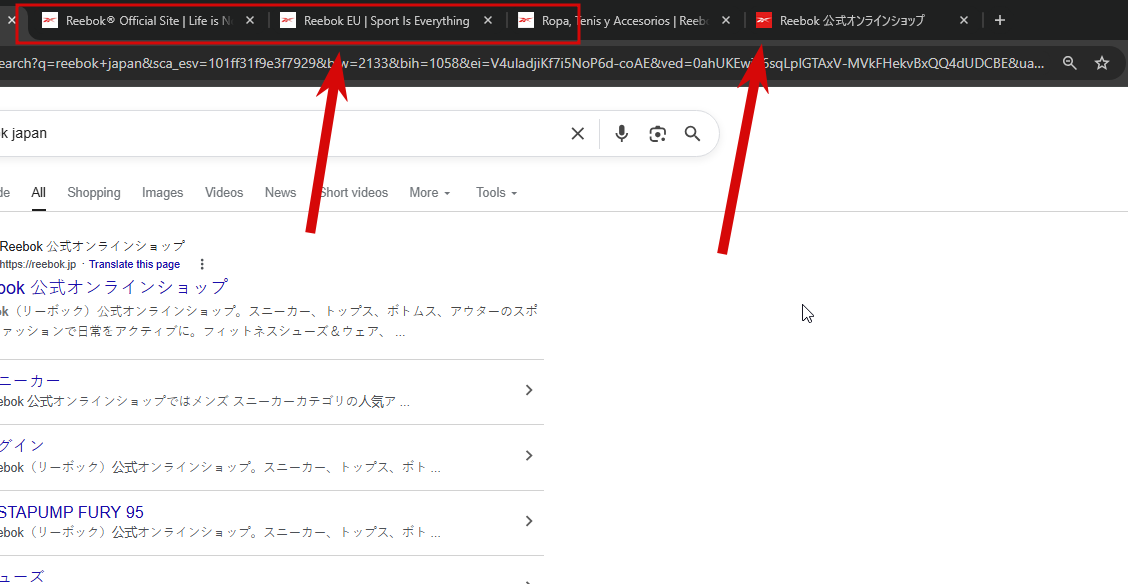
Task: Close the Reebok 公式オンラインショップ tab
Action: click(x=964, y=20)
